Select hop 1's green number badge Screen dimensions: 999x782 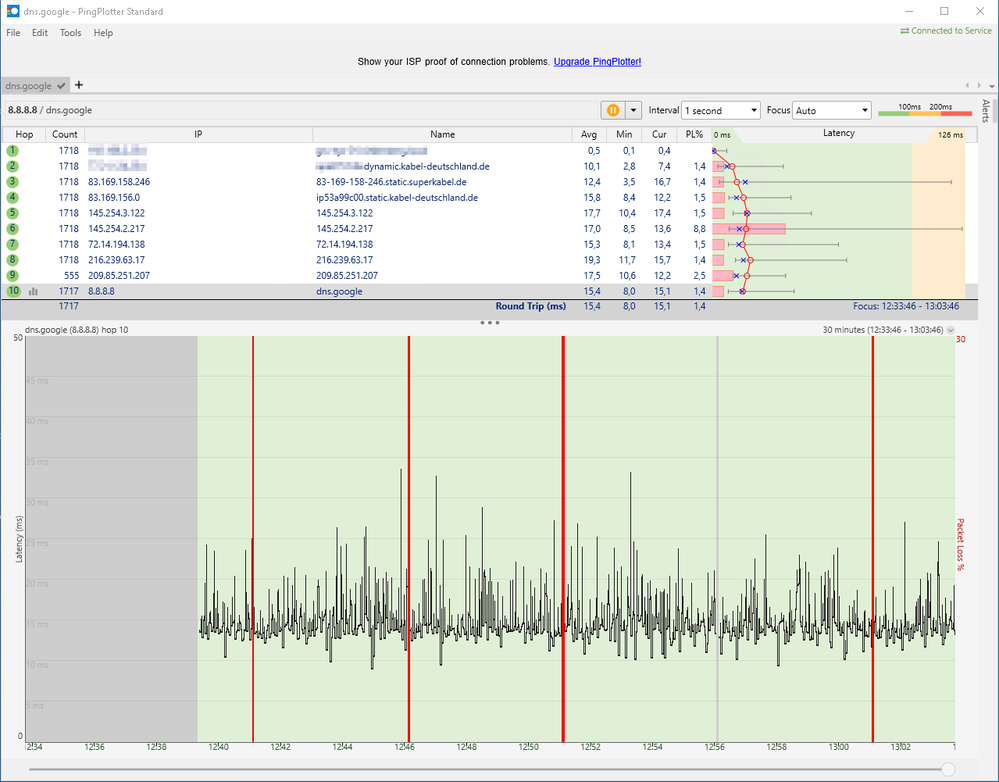tap(11, 150)
